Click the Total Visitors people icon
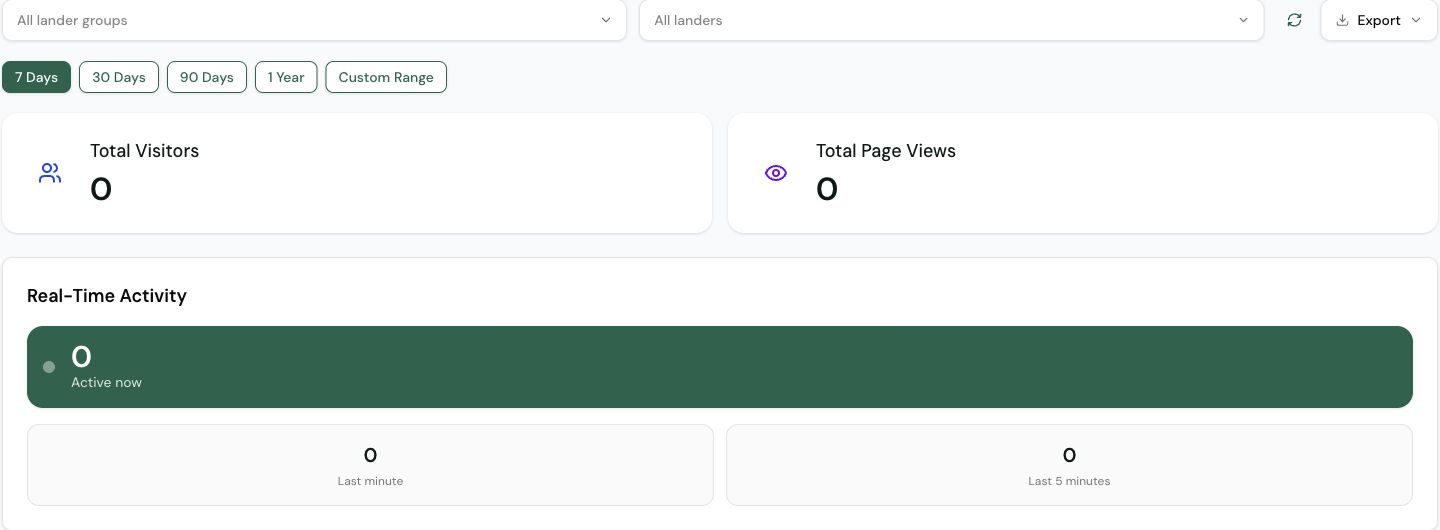Image resolution: width=1440 pixels, height=530 pixels. click(50, 173)
